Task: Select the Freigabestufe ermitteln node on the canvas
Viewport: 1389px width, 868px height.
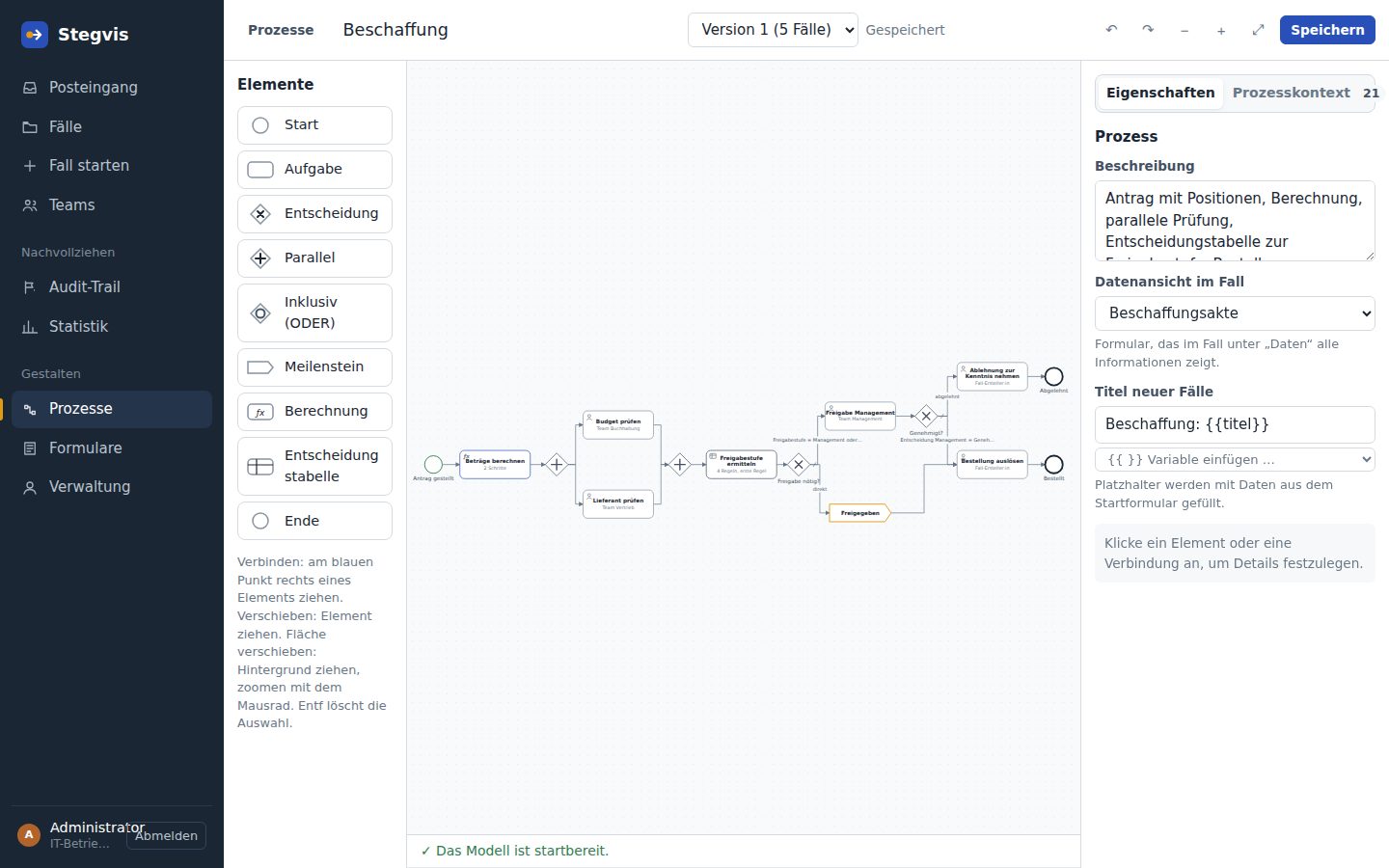Action: coord(741,464)
